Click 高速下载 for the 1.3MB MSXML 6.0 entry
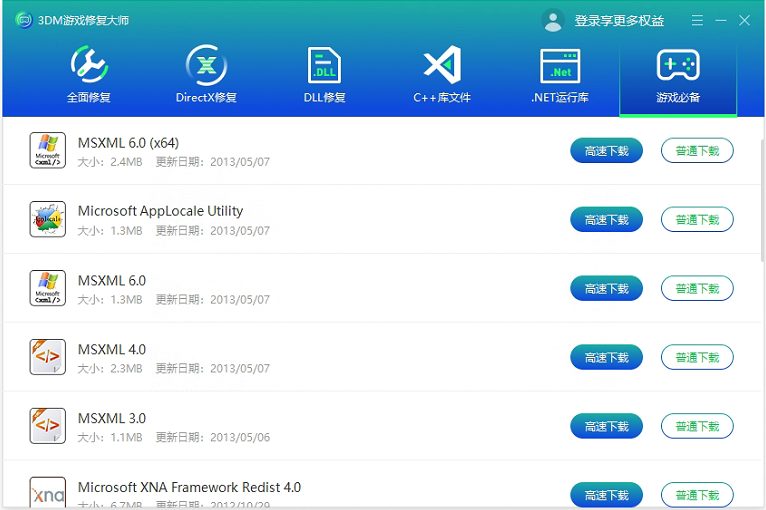 pyautogui.click(x=606, y=288)
